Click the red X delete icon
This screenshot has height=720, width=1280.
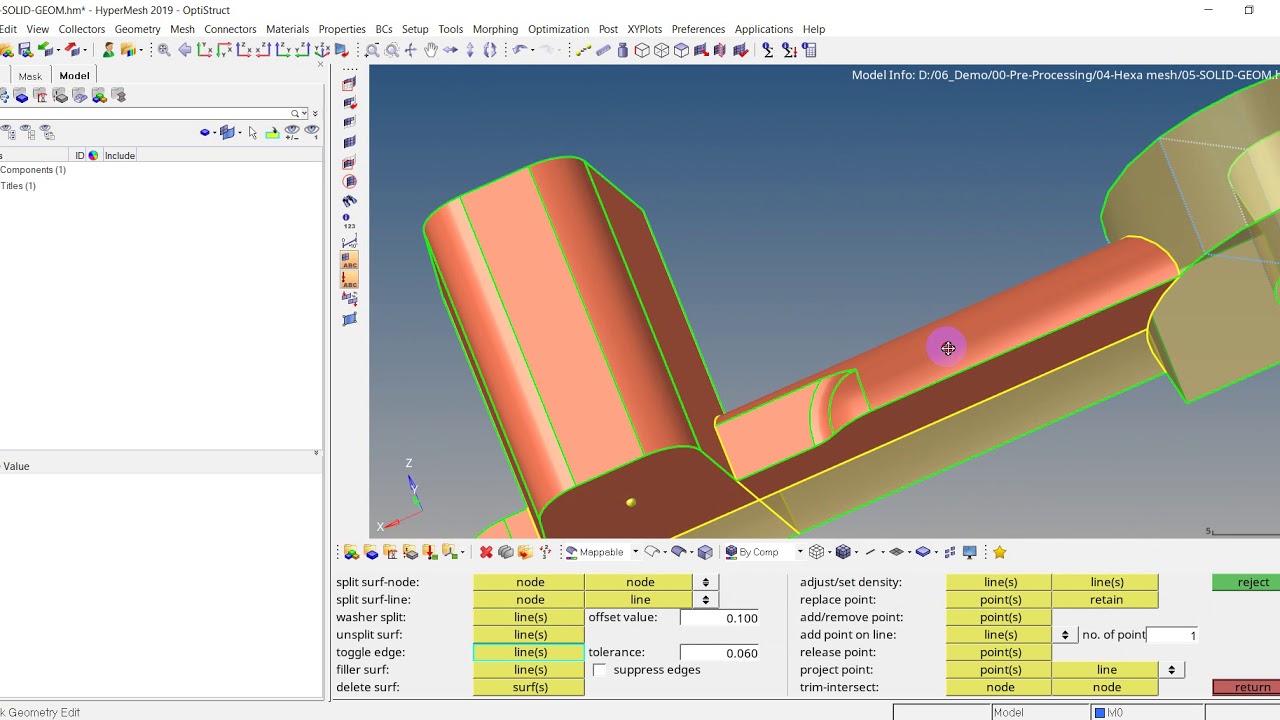[x=486, y=552]
